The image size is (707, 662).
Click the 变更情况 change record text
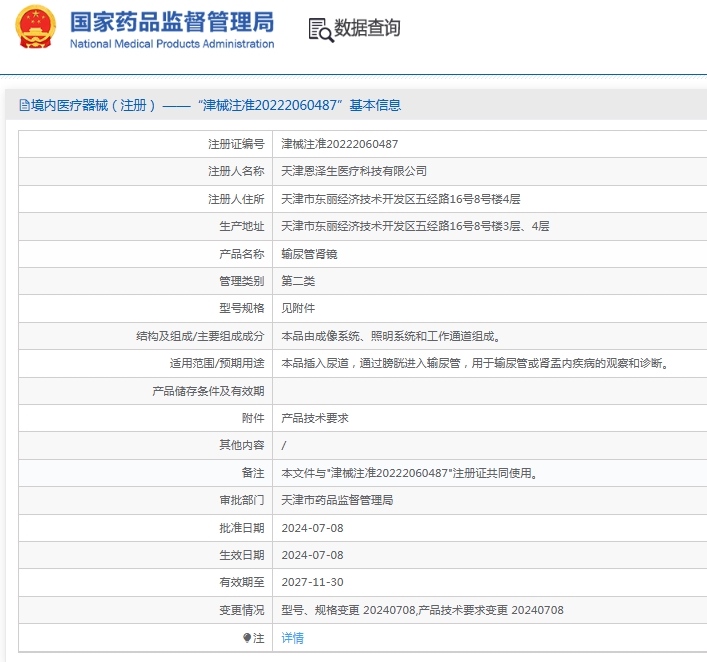click(x=422, y=610)
